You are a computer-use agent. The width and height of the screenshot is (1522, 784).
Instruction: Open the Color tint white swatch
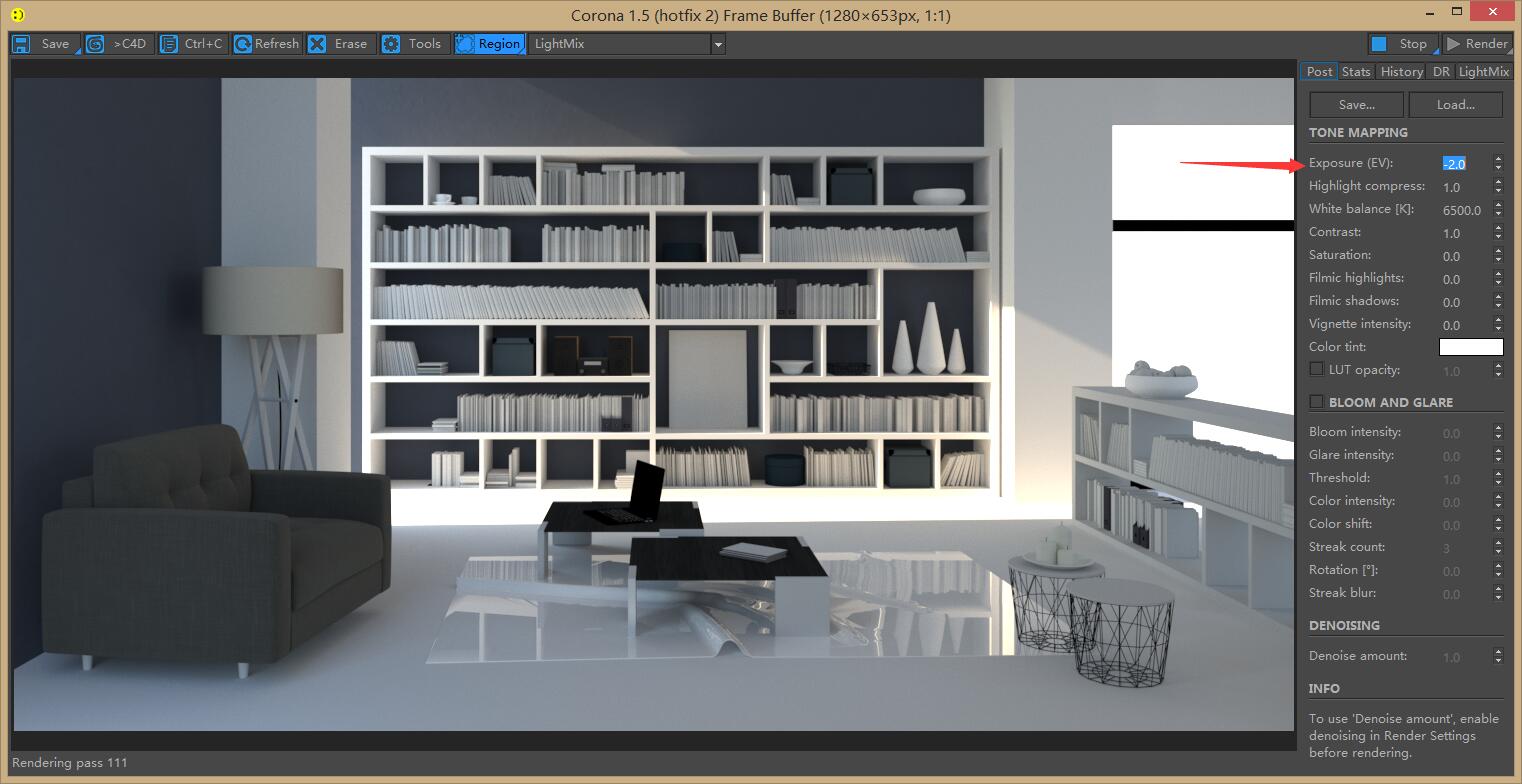coord(1471,347)
